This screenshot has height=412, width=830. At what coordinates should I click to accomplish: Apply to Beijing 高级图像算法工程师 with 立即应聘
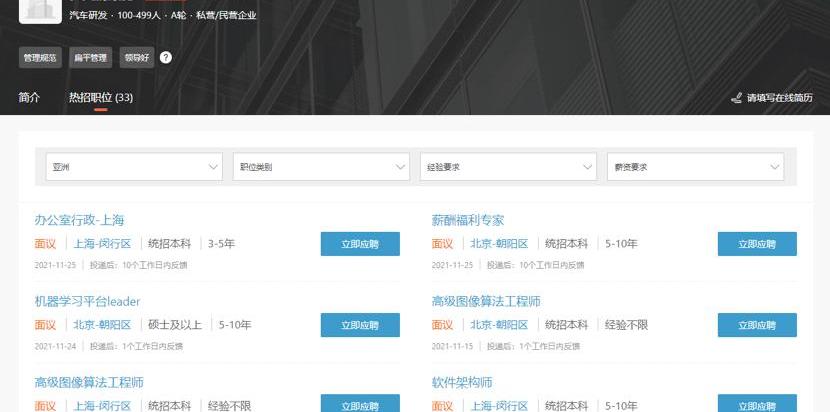tap(757, 325)
